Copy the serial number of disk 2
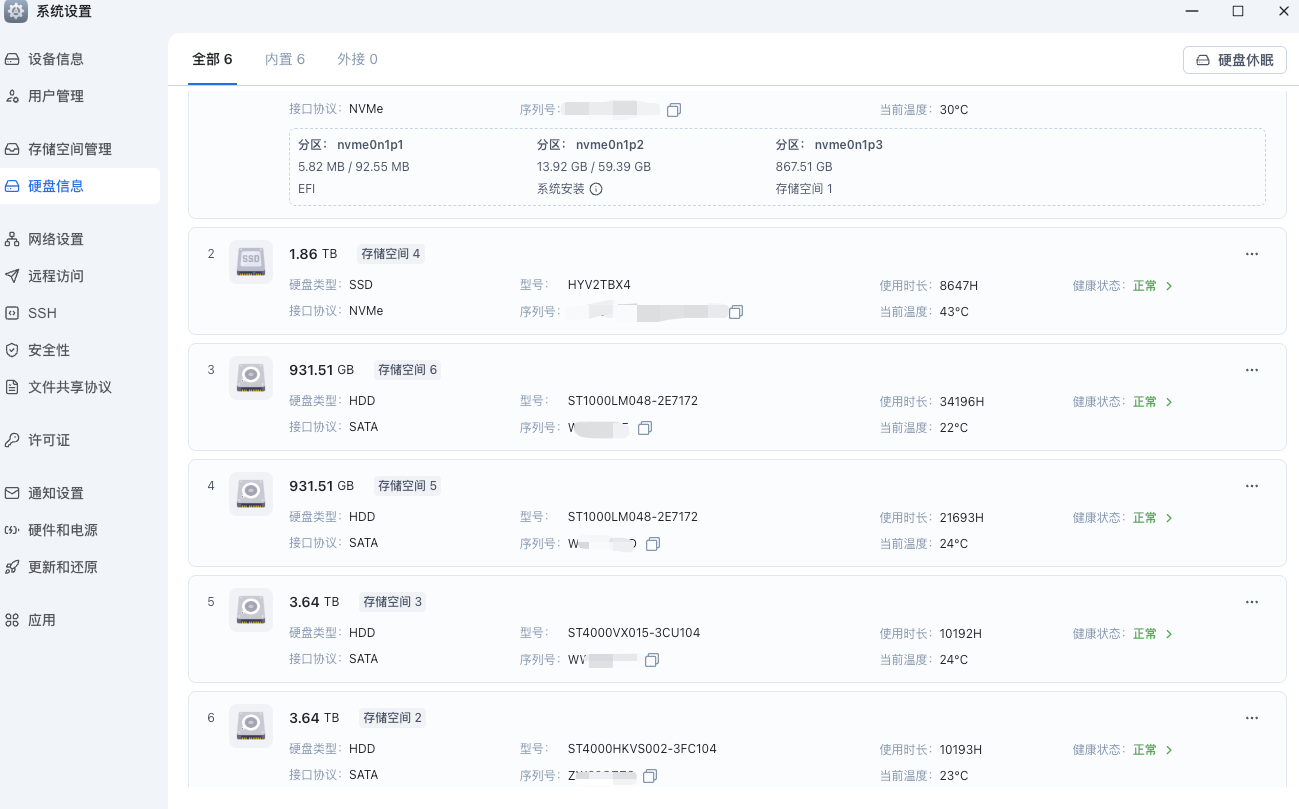This screenshot has width=1299, height=809. [736, 311]
